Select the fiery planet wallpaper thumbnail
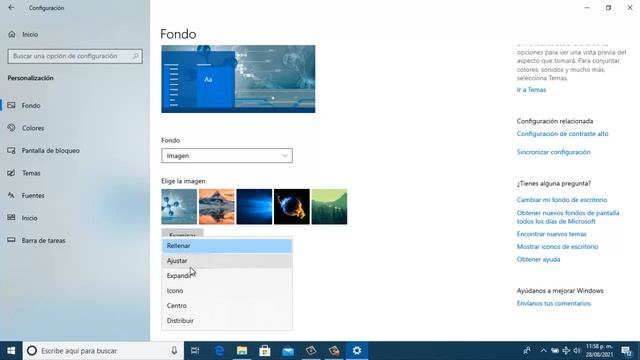Image resolution: width=640 pixels, height=360 pixels. (x=291, y=207)
